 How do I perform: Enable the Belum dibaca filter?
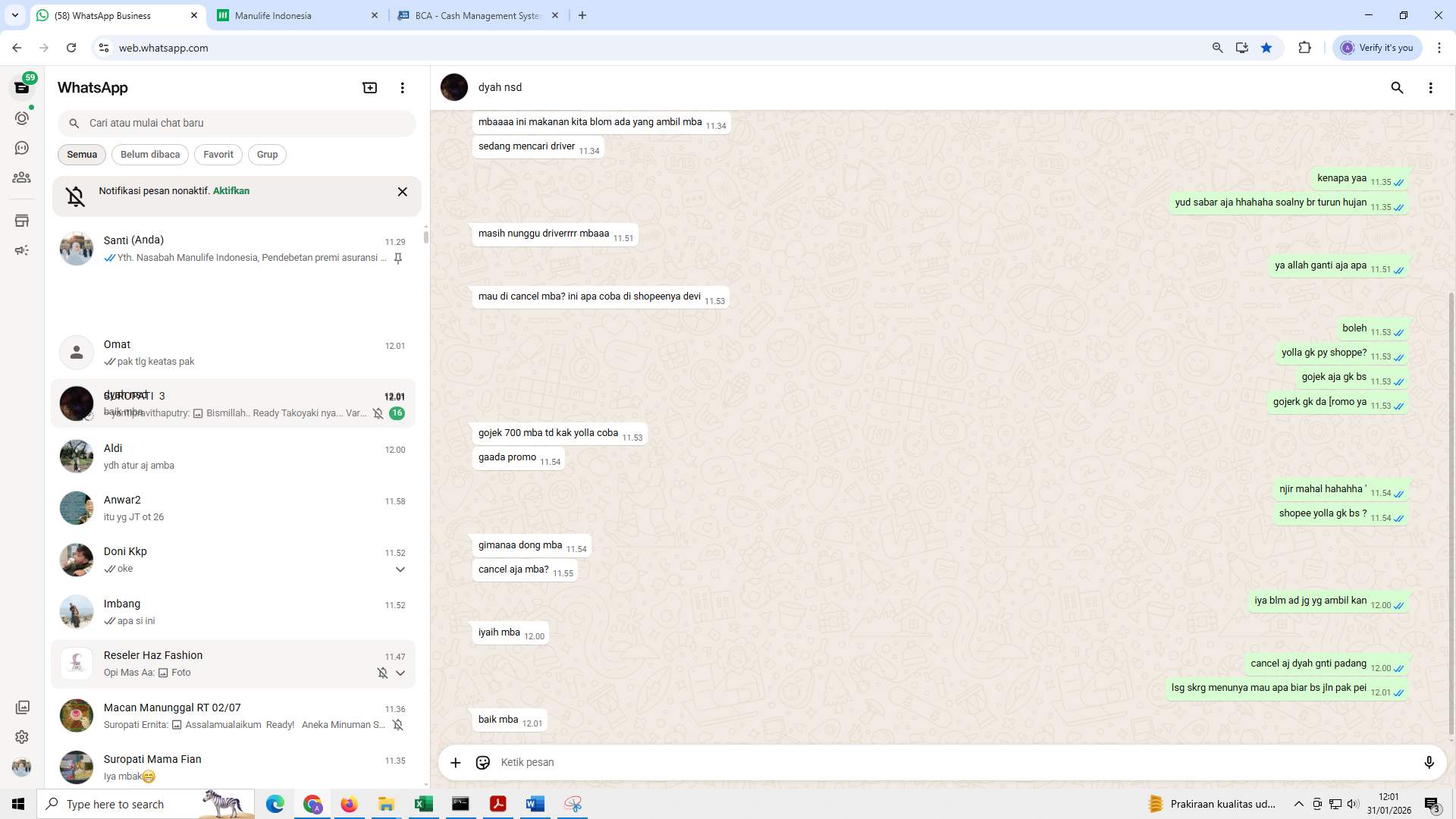[149, 154]
